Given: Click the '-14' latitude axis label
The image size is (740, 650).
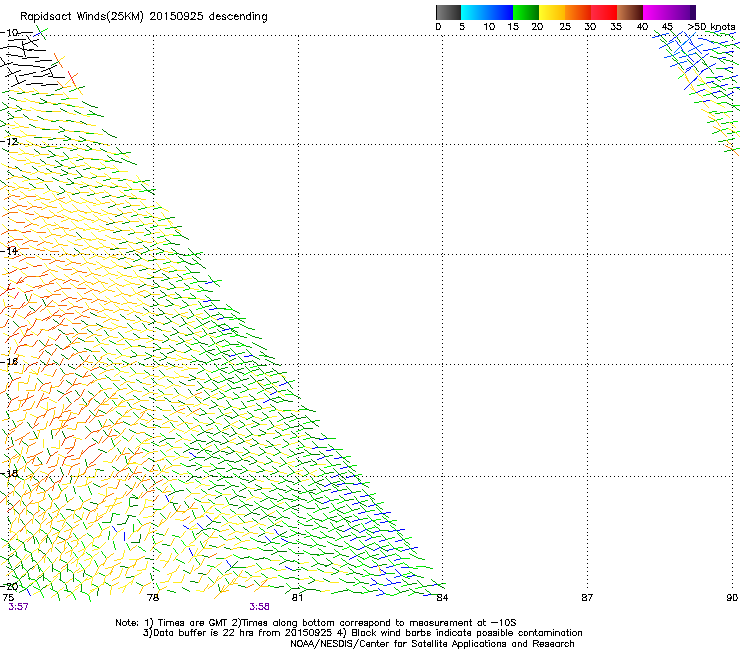Looking at the screenshot, I should coord(9,251).
